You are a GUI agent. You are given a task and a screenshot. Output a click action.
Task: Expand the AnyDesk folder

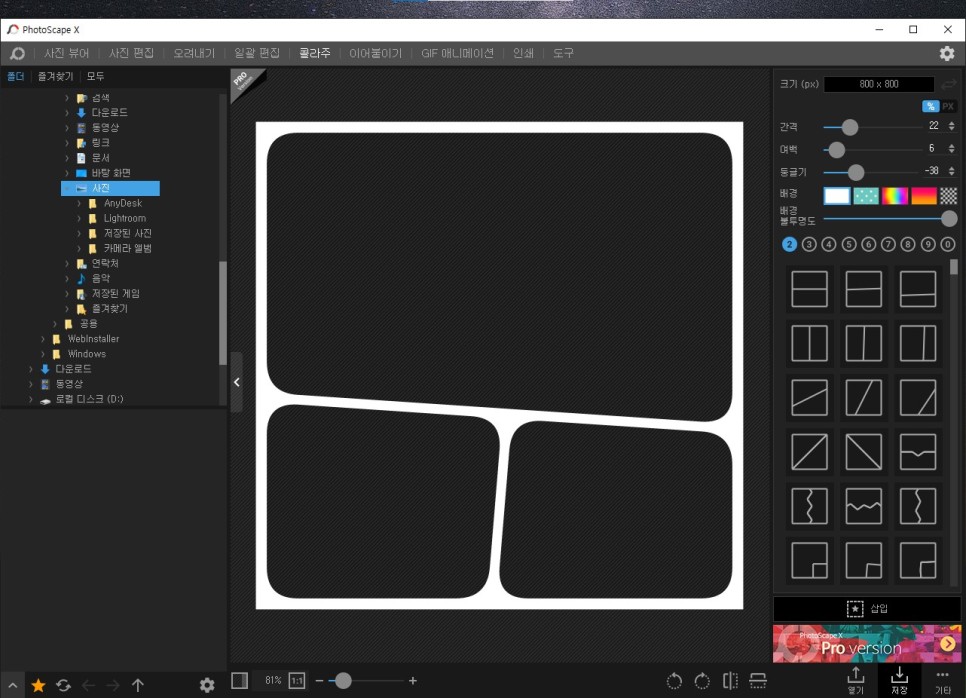[x=79, y=203]
